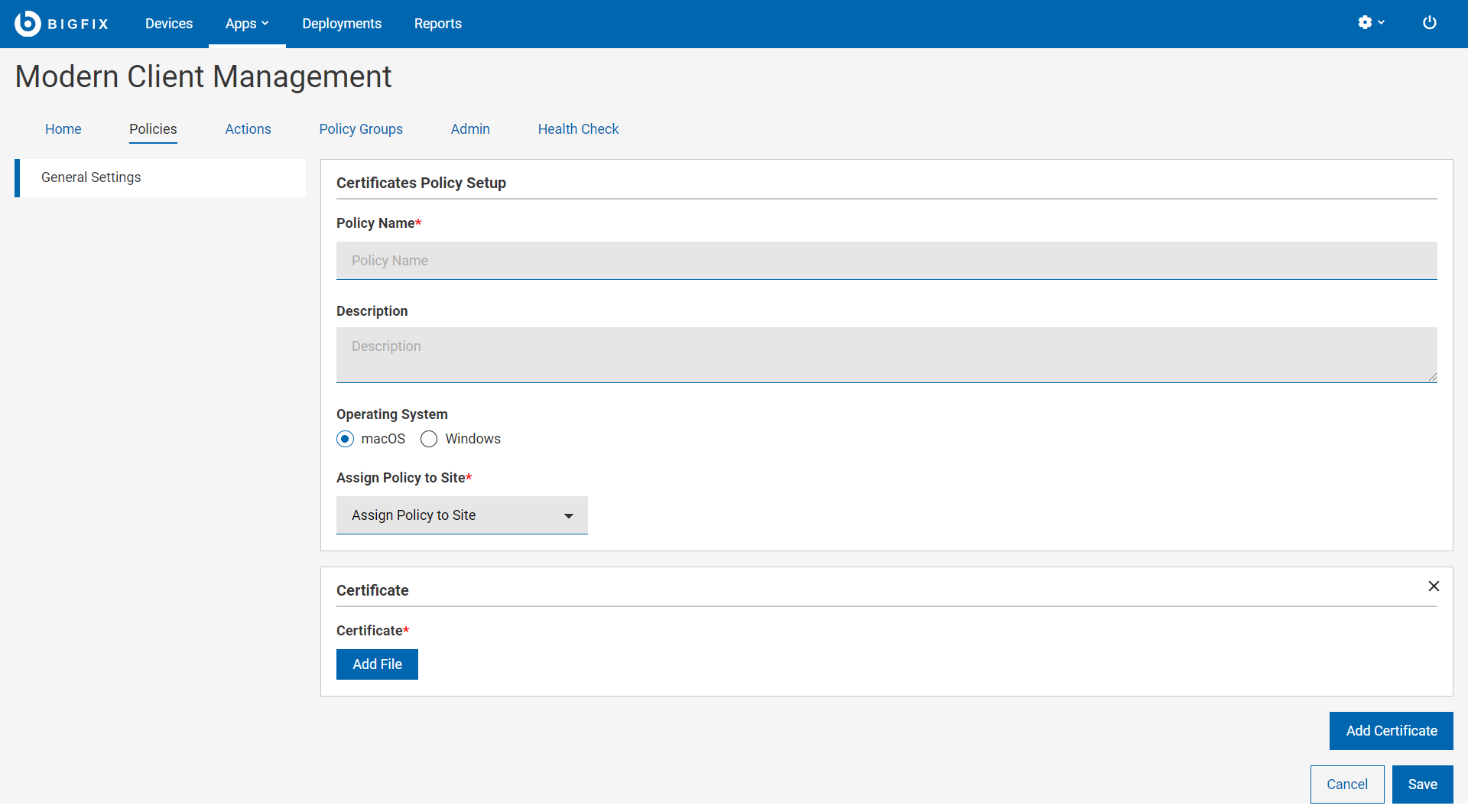1468x812 pixels.
Task: Select the macOS radio button
Action: 346,439
